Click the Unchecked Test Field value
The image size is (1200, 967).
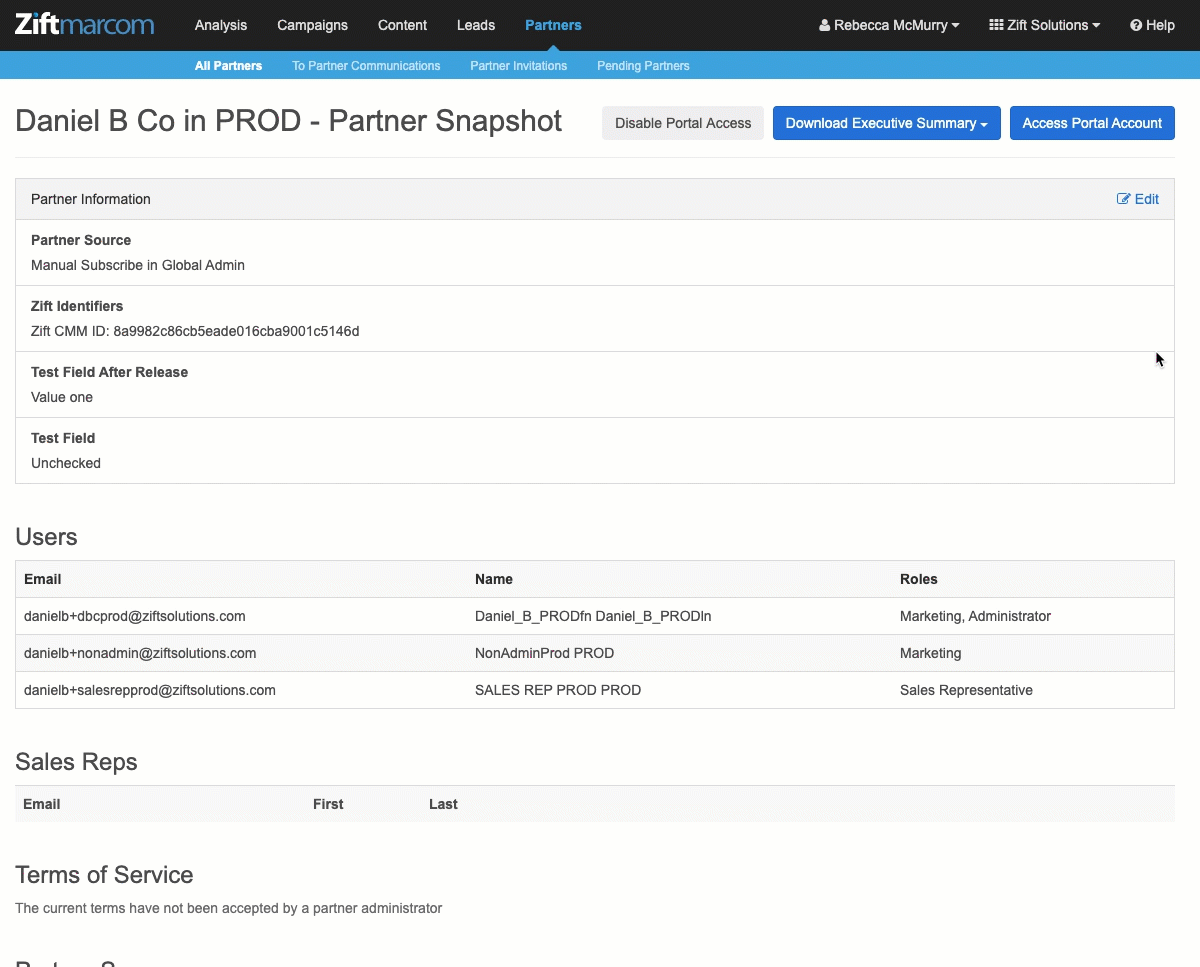click(66, 463)
